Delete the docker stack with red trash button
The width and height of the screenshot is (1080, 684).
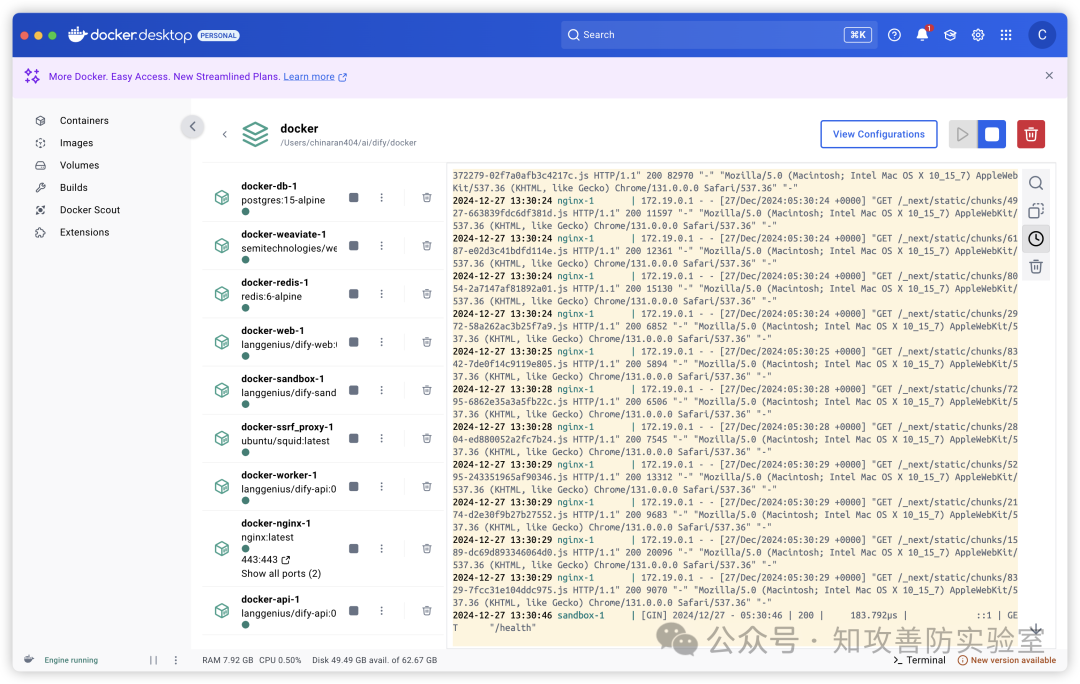1030,134
